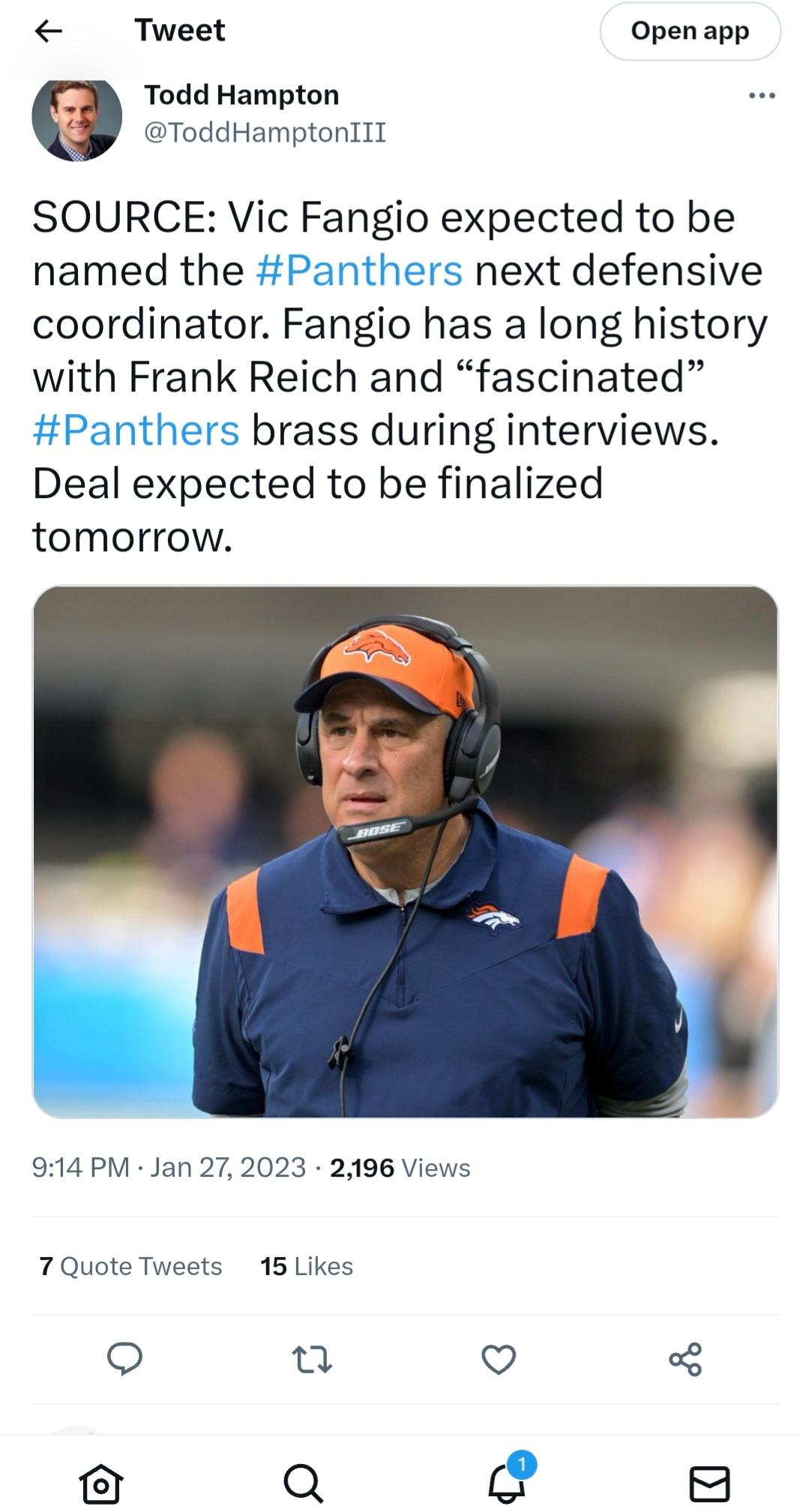Tap the Open app button
Image resolution: width=800 pixels, height=1512 pixels.
(690, 31)
